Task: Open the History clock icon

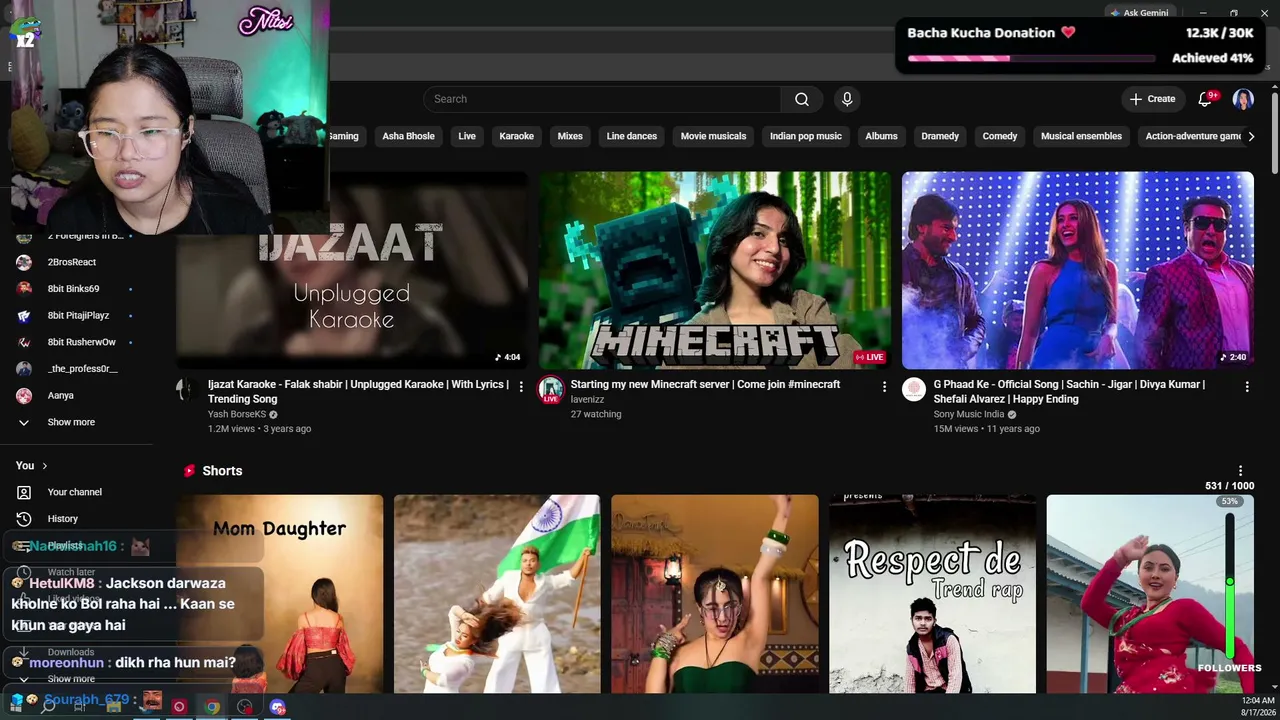Action: point(24,519)
